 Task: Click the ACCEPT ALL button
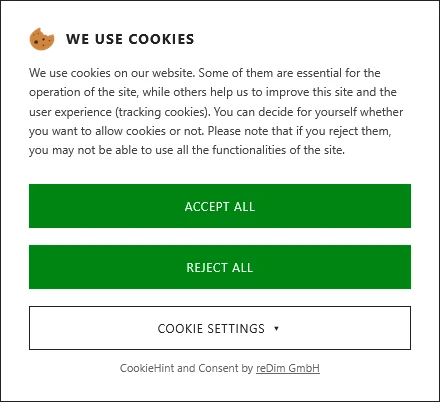click(x=220, y=206)
